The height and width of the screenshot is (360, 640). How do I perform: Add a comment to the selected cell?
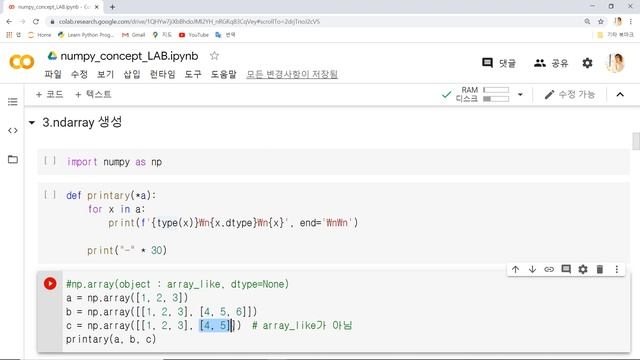click(x=566, y=269)
